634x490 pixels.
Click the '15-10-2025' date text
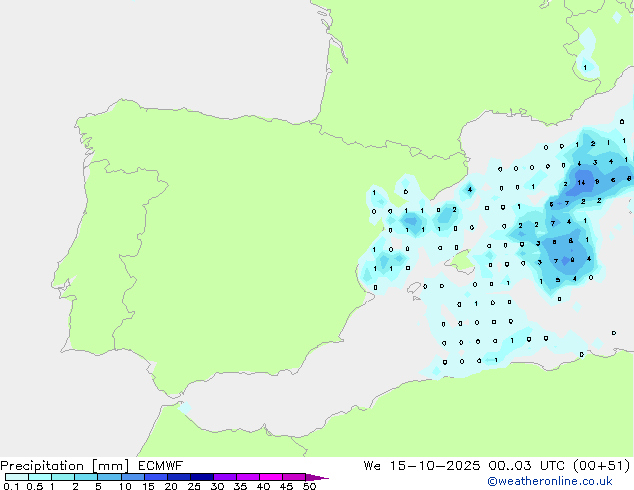tap(435, 466)
